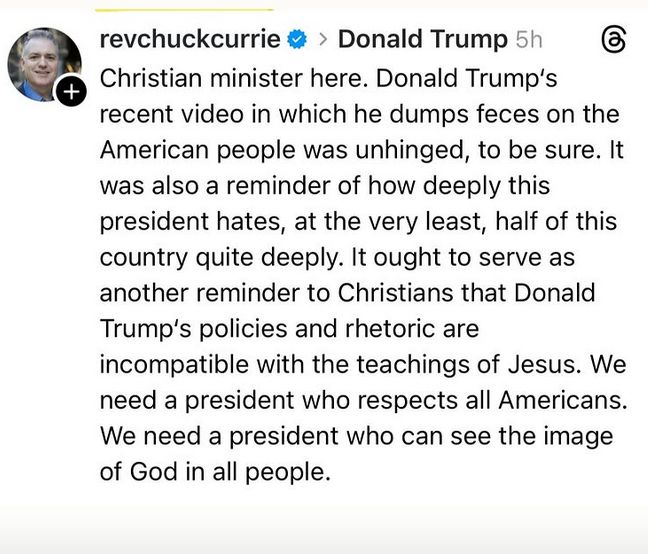Click the line 'Trump's policies and rhetoric are'
The image size is (648, 554).
click(x=289, y=329)
